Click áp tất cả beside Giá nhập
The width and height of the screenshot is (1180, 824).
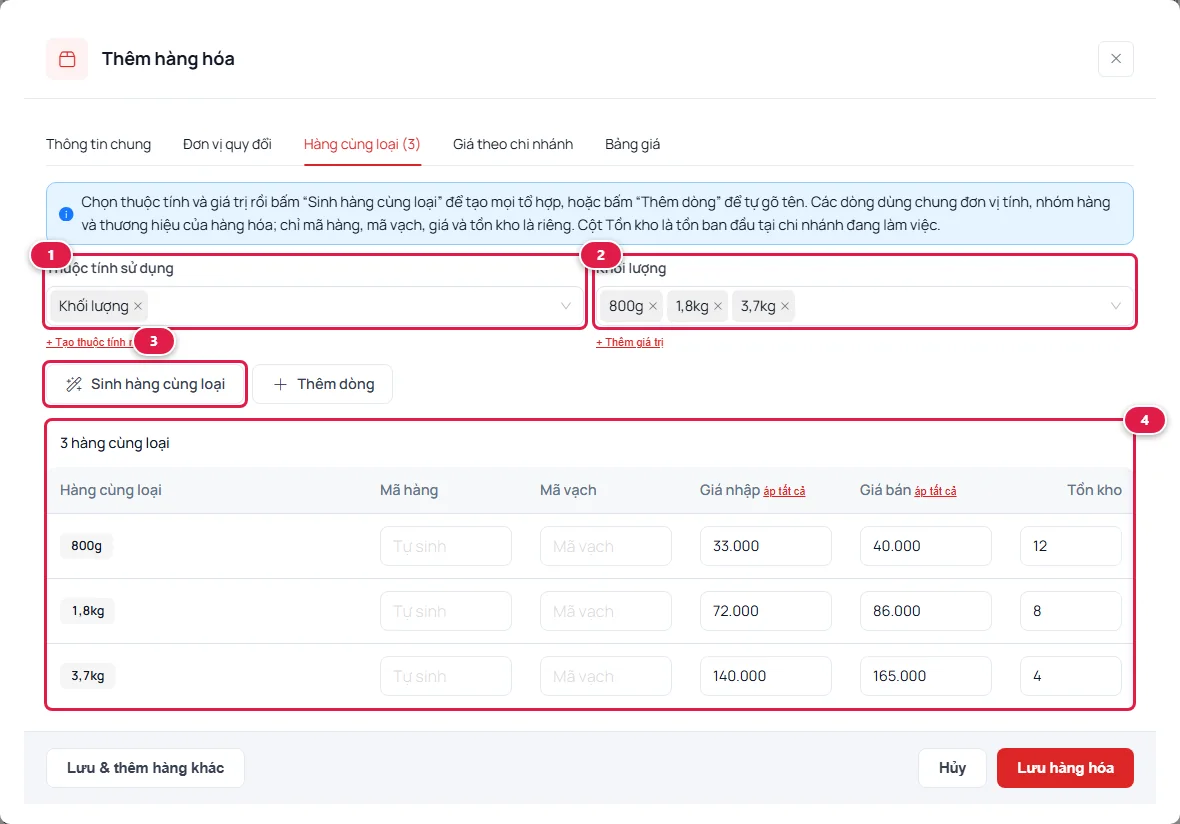784,491
